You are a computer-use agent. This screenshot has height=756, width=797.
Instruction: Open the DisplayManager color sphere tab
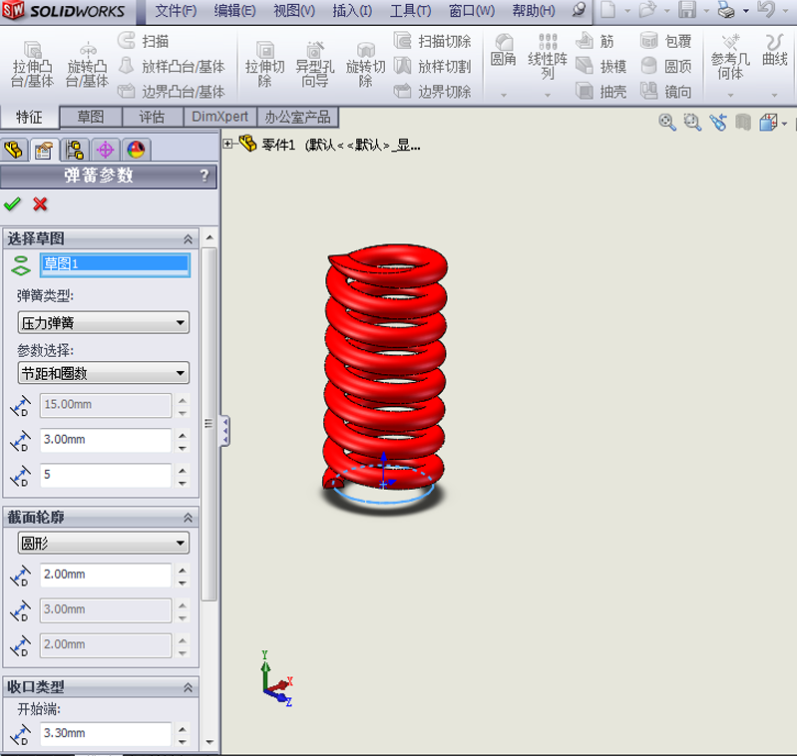[x=136, y=150]
